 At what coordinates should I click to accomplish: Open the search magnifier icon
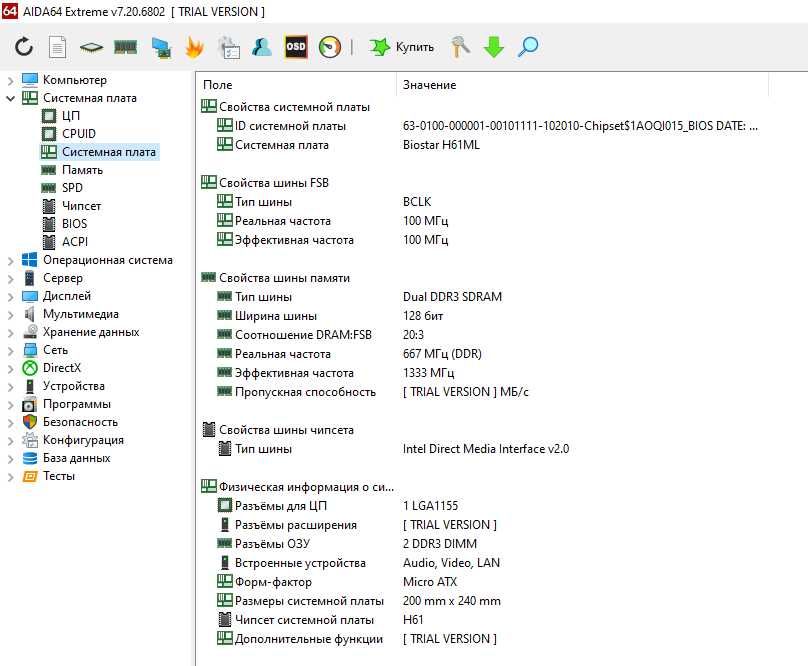pyautogui.click(x=528, y=47)
